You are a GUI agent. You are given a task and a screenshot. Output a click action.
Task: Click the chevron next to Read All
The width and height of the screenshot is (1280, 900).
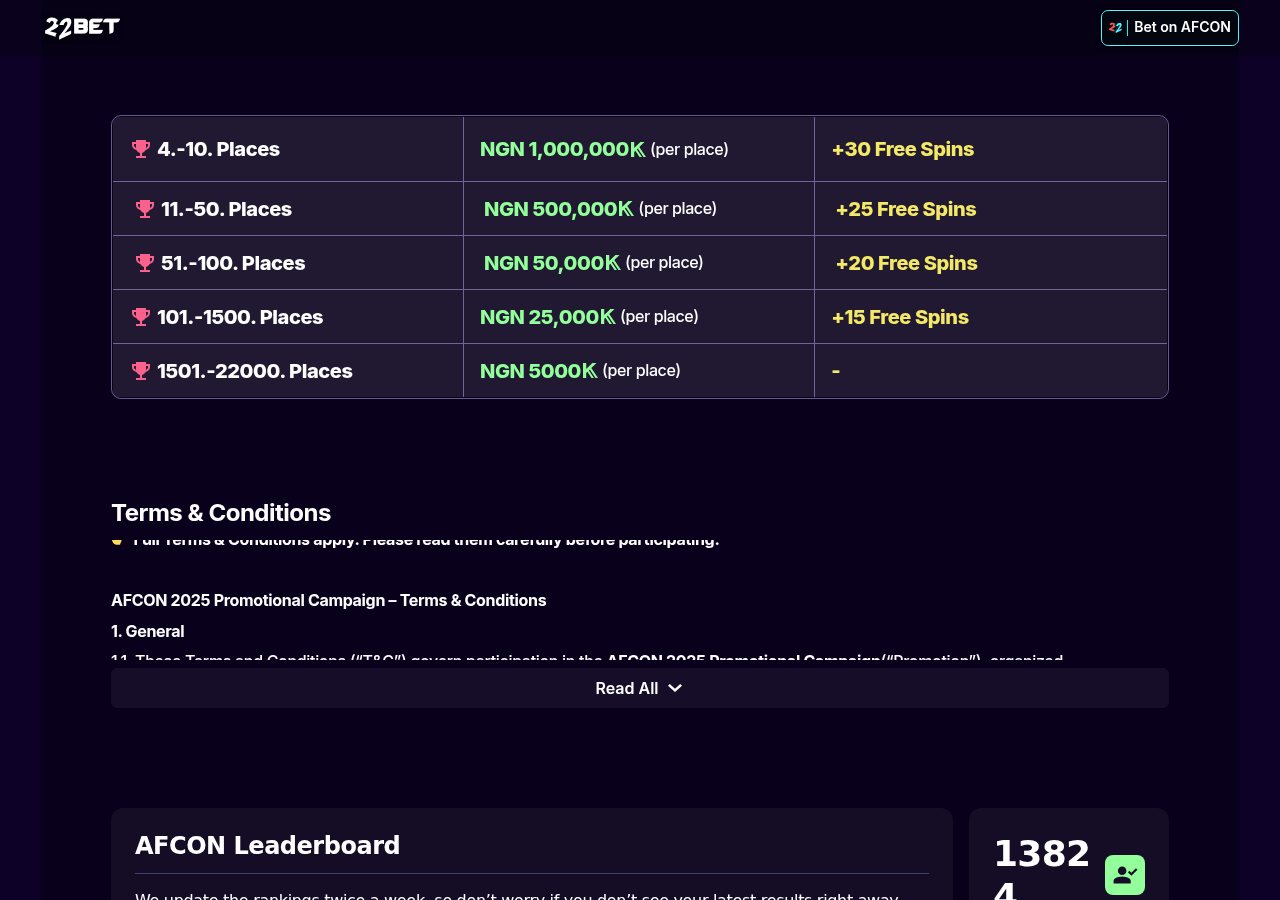click(x=675, y=688)
